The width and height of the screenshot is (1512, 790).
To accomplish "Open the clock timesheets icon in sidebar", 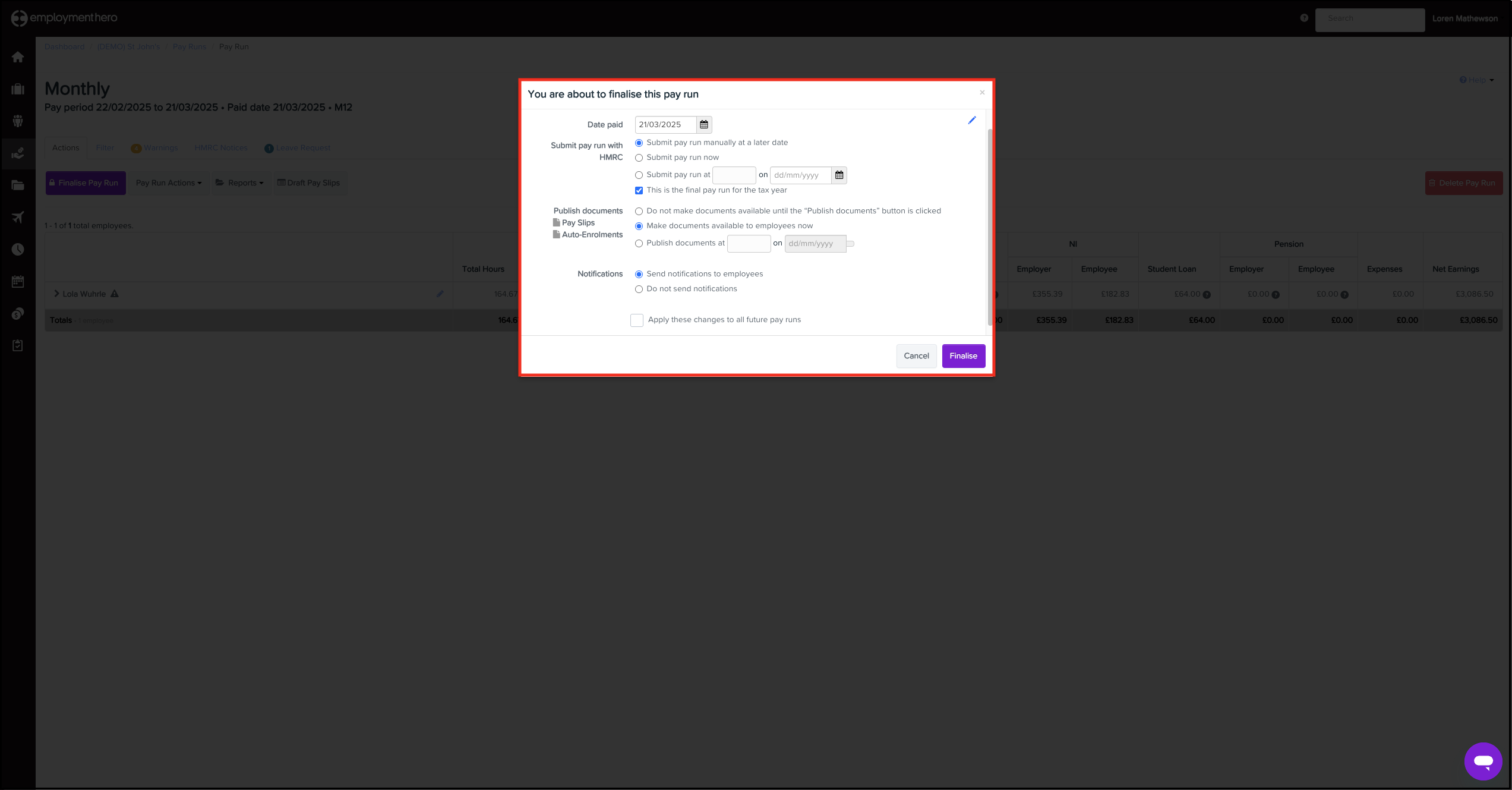I will tap(18, 249).
